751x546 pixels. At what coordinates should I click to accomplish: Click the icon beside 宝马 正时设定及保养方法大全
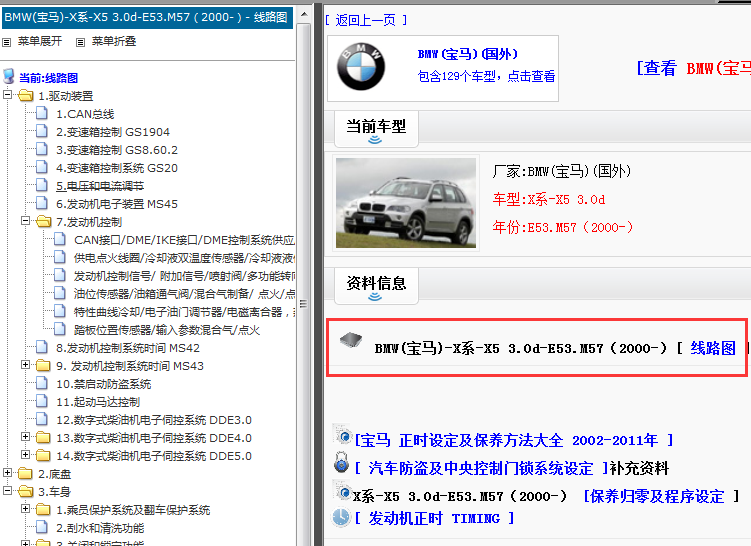point(343,435)
